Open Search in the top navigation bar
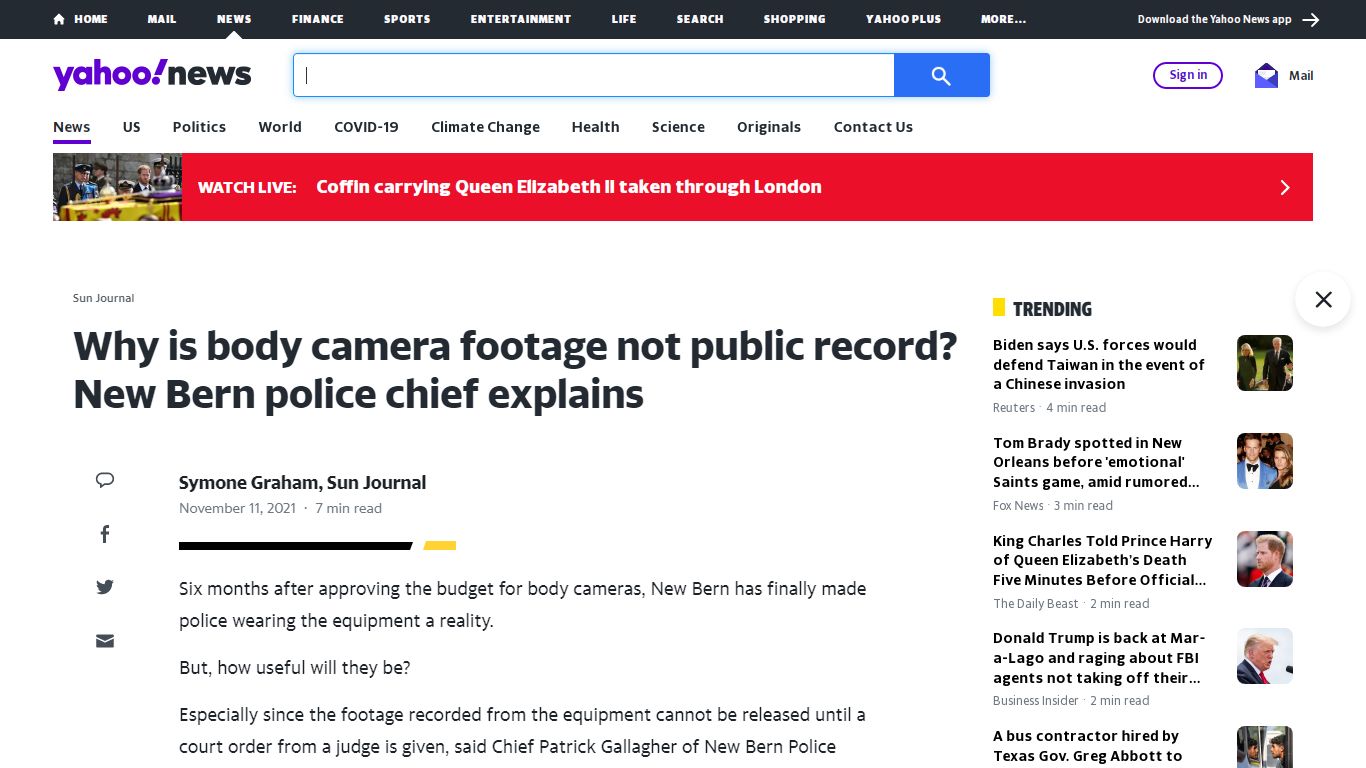 (700, 19)
